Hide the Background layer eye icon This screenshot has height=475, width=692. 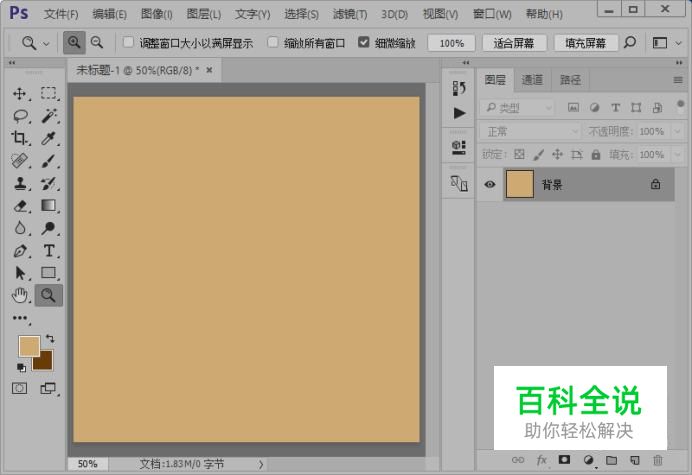pyautogui.click(x=489, y=185)
